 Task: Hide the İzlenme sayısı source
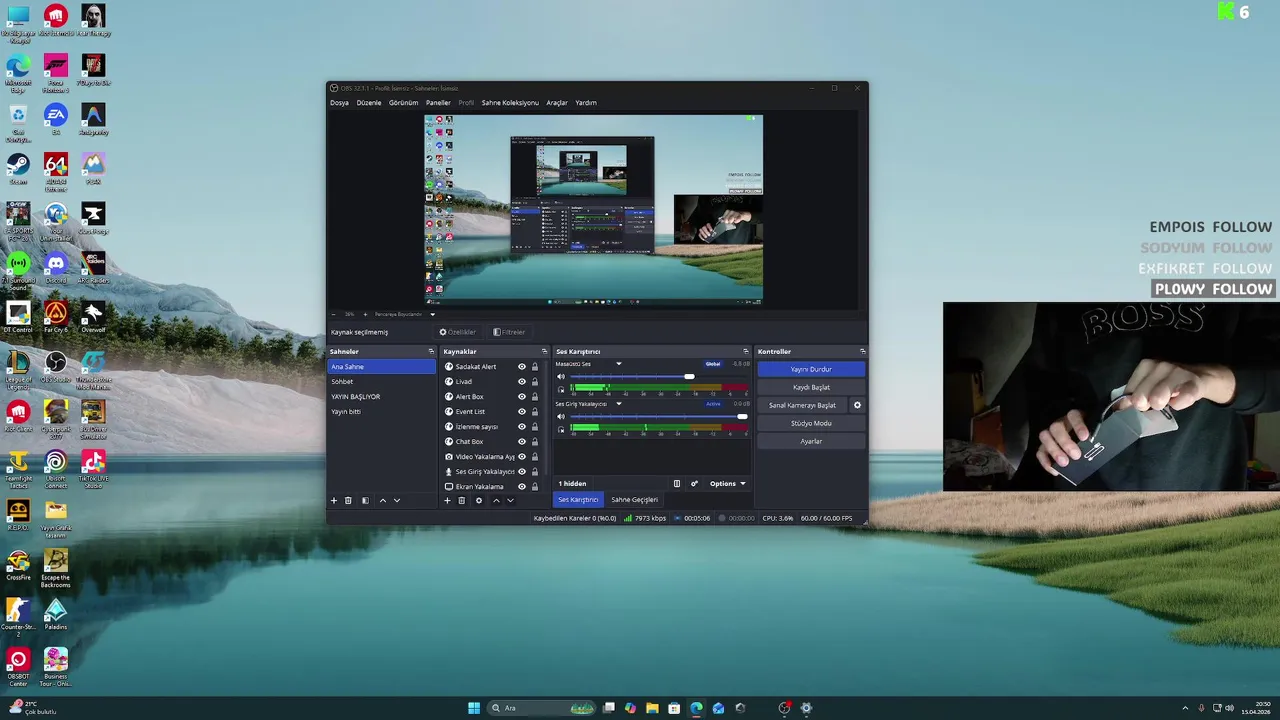point(522,427)
